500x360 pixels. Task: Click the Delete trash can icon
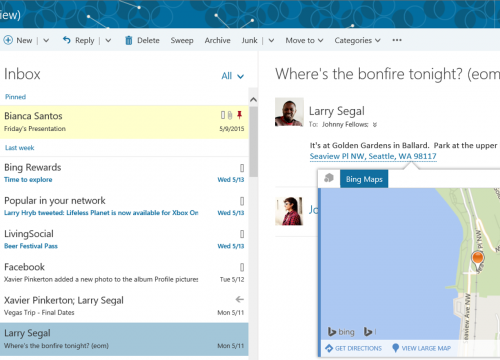[x=129, y=40]
